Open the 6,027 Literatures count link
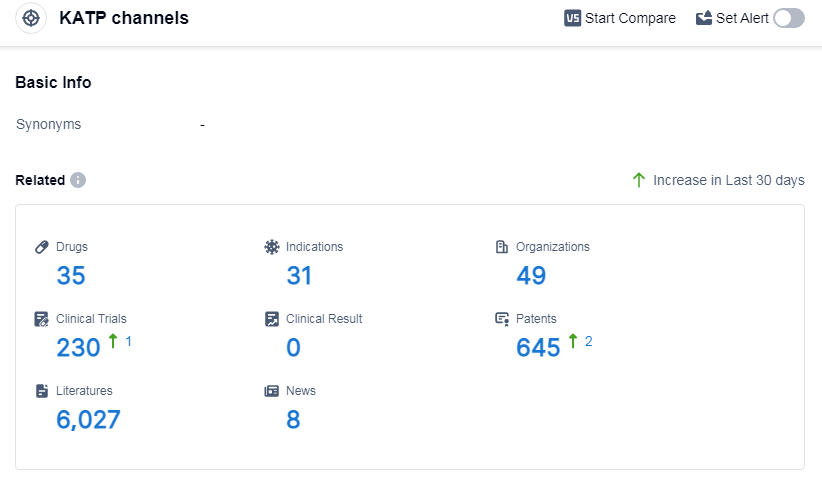 [x=88, y=420]
